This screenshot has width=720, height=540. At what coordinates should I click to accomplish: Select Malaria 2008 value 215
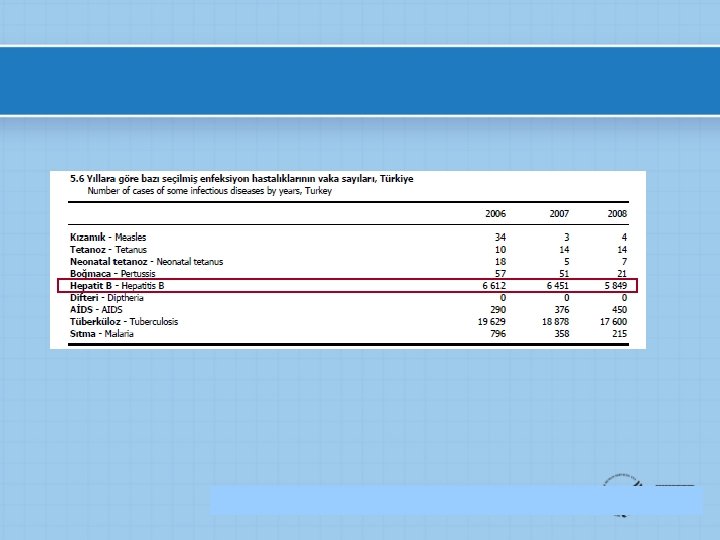619,333
